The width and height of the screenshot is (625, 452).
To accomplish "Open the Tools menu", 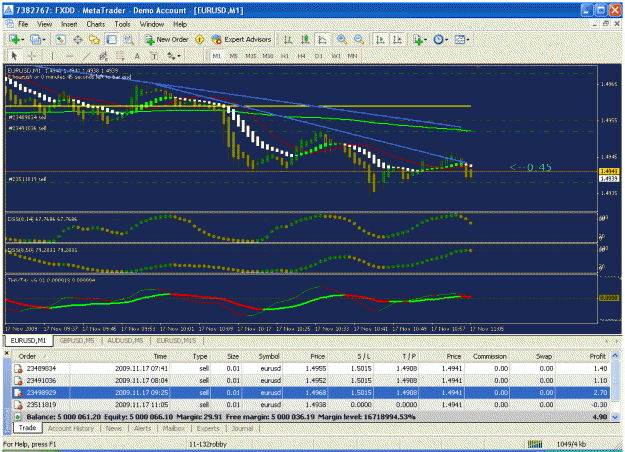I will click(x=122, y=24).
